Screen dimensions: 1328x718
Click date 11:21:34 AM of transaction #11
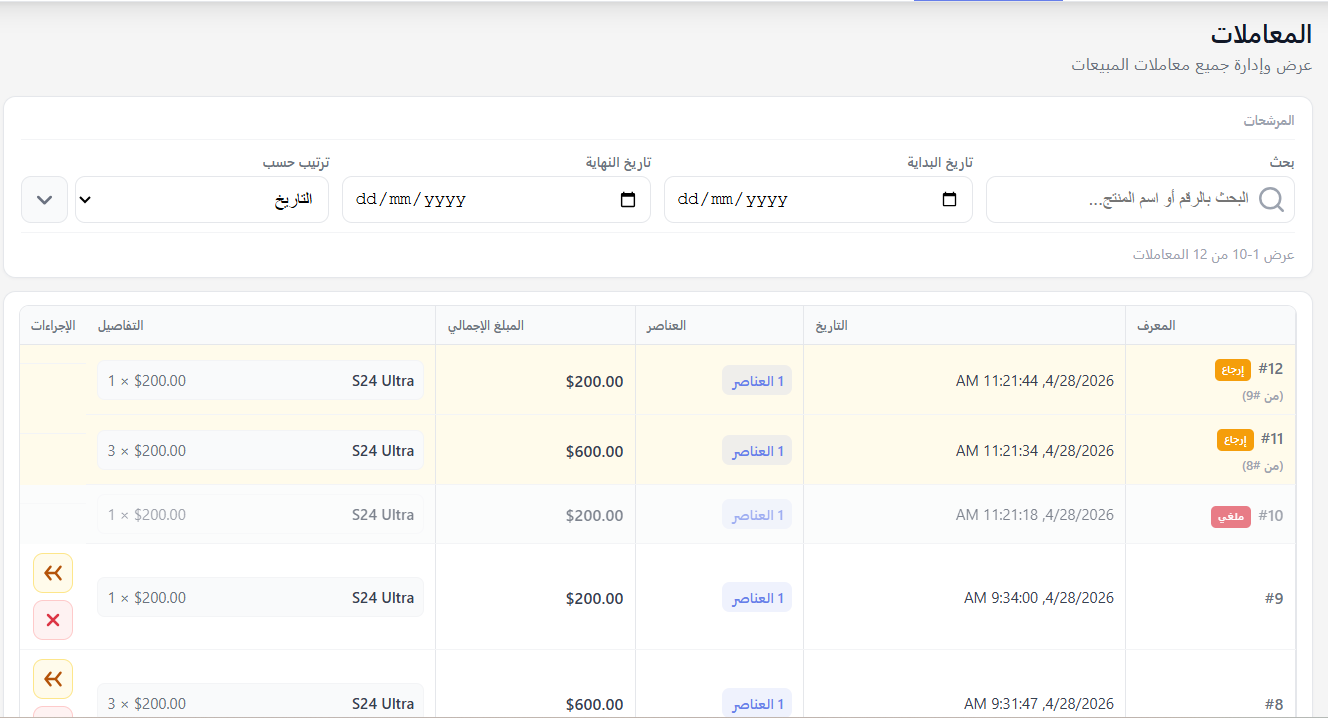pyautogui.click(x=1035, y=450)
